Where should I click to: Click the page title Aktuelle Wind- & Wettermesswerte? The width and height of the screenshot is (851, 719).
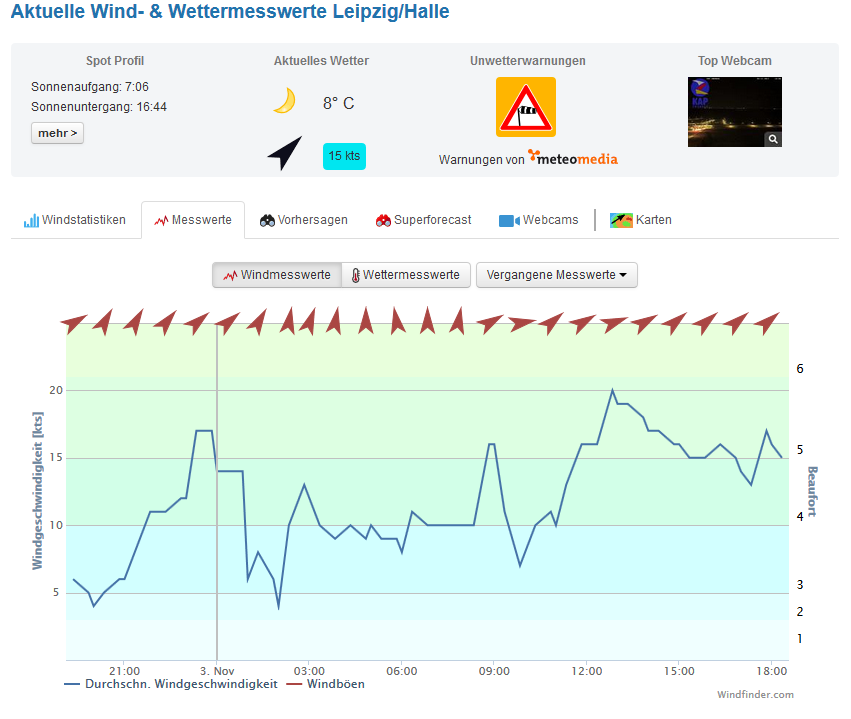click(230, 11)
